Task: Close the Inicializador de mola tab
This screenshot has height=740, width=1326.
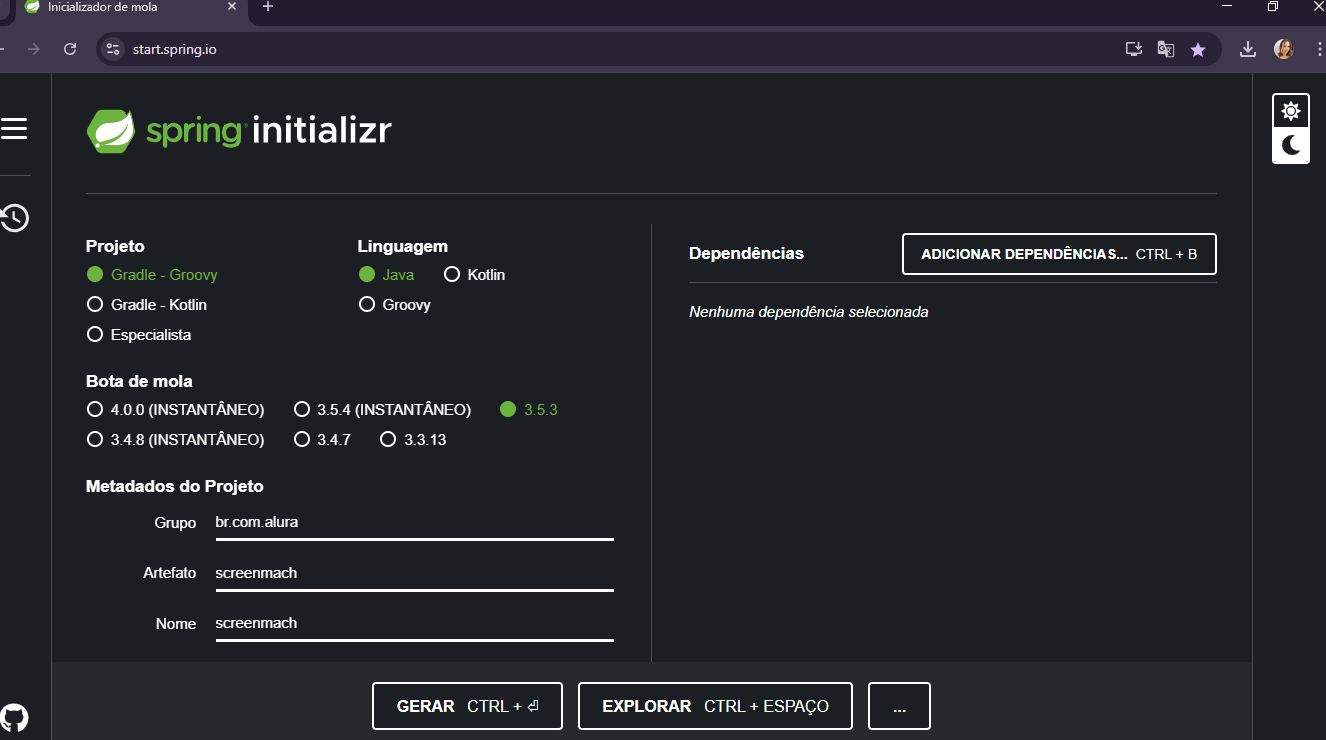Action: pyautogui.click(x=232, y=7)
